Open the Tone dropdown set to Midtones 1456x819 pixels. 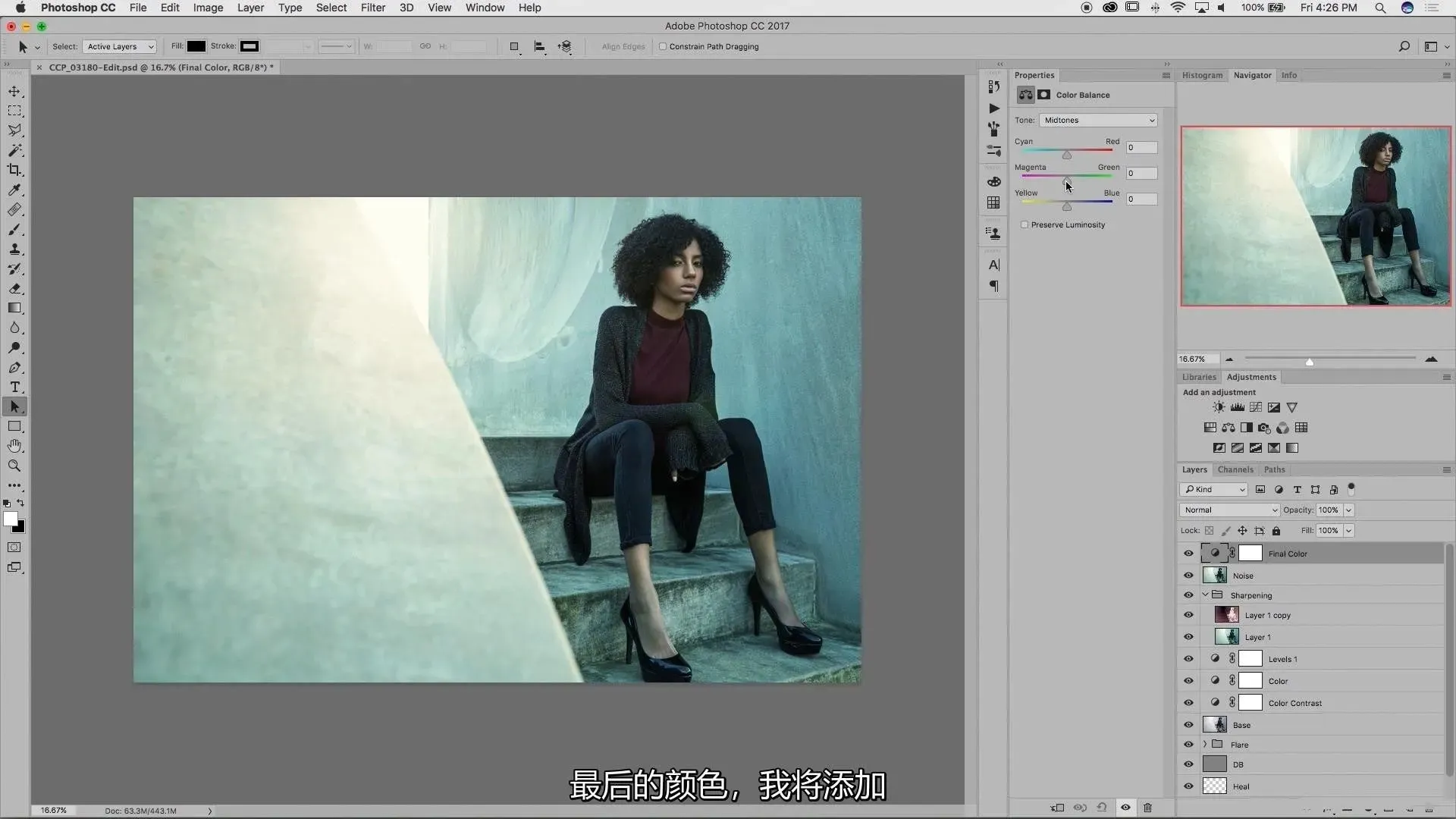click(x=1098, y=120)
